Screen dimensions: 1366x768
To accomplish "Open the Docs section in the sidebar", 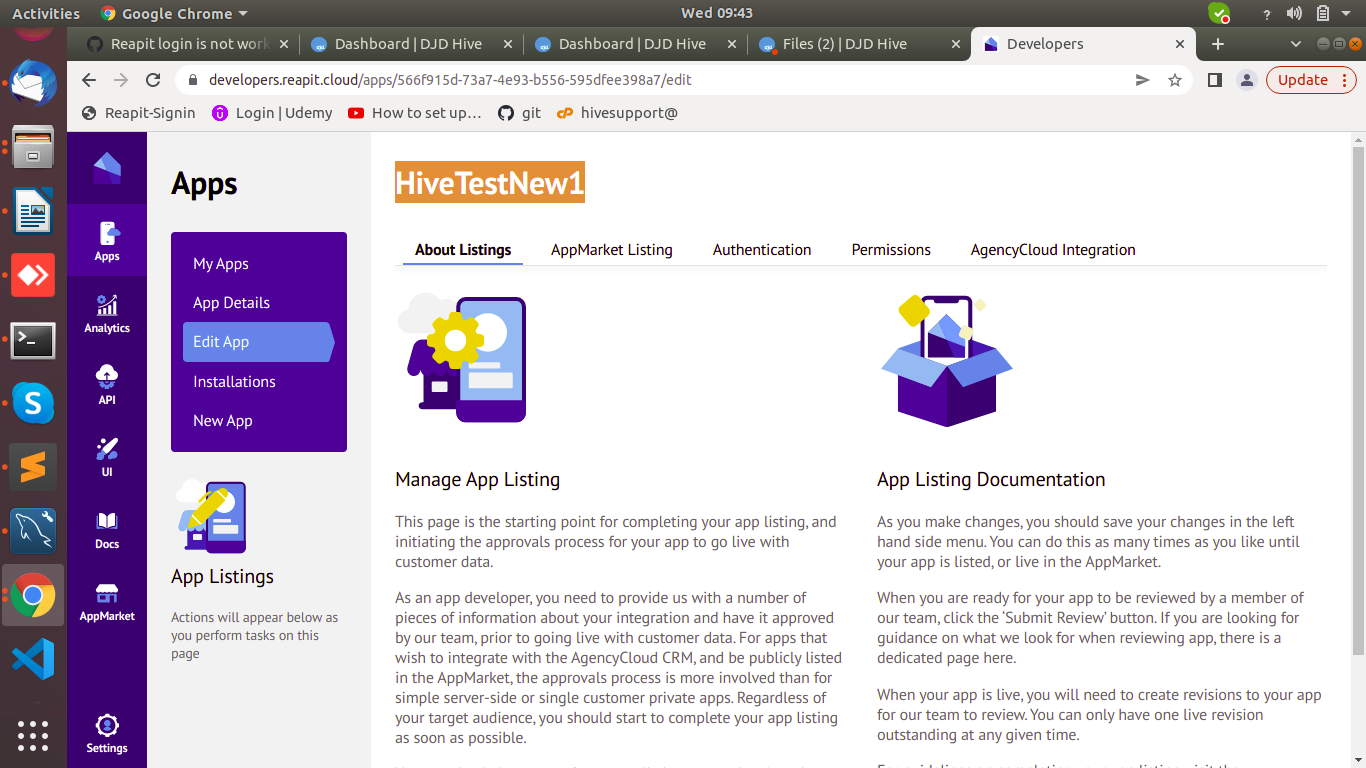I will tap(106, 528).
